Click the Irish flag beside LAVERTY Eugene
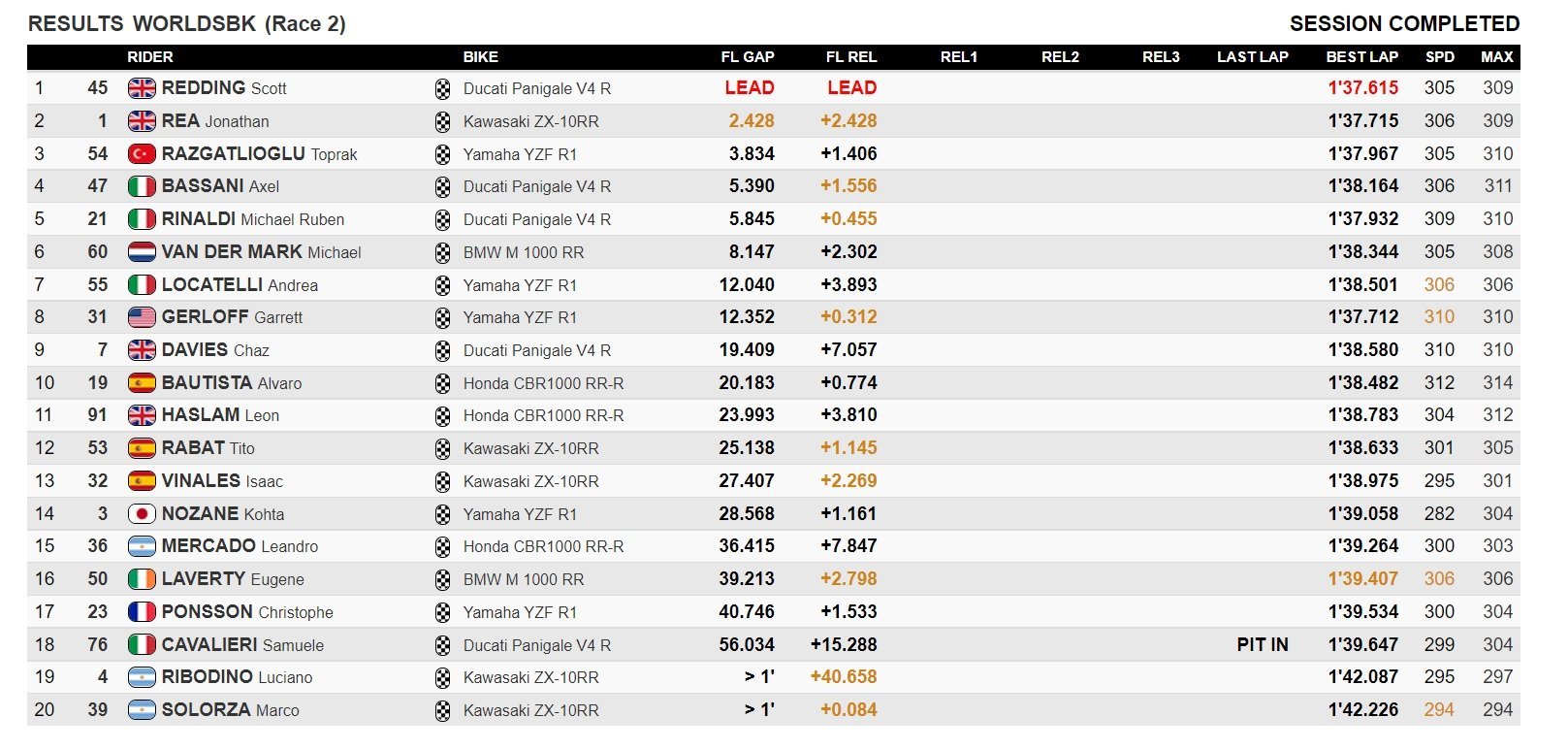This screenshot has width=1568, height=750. click(142, 579)
